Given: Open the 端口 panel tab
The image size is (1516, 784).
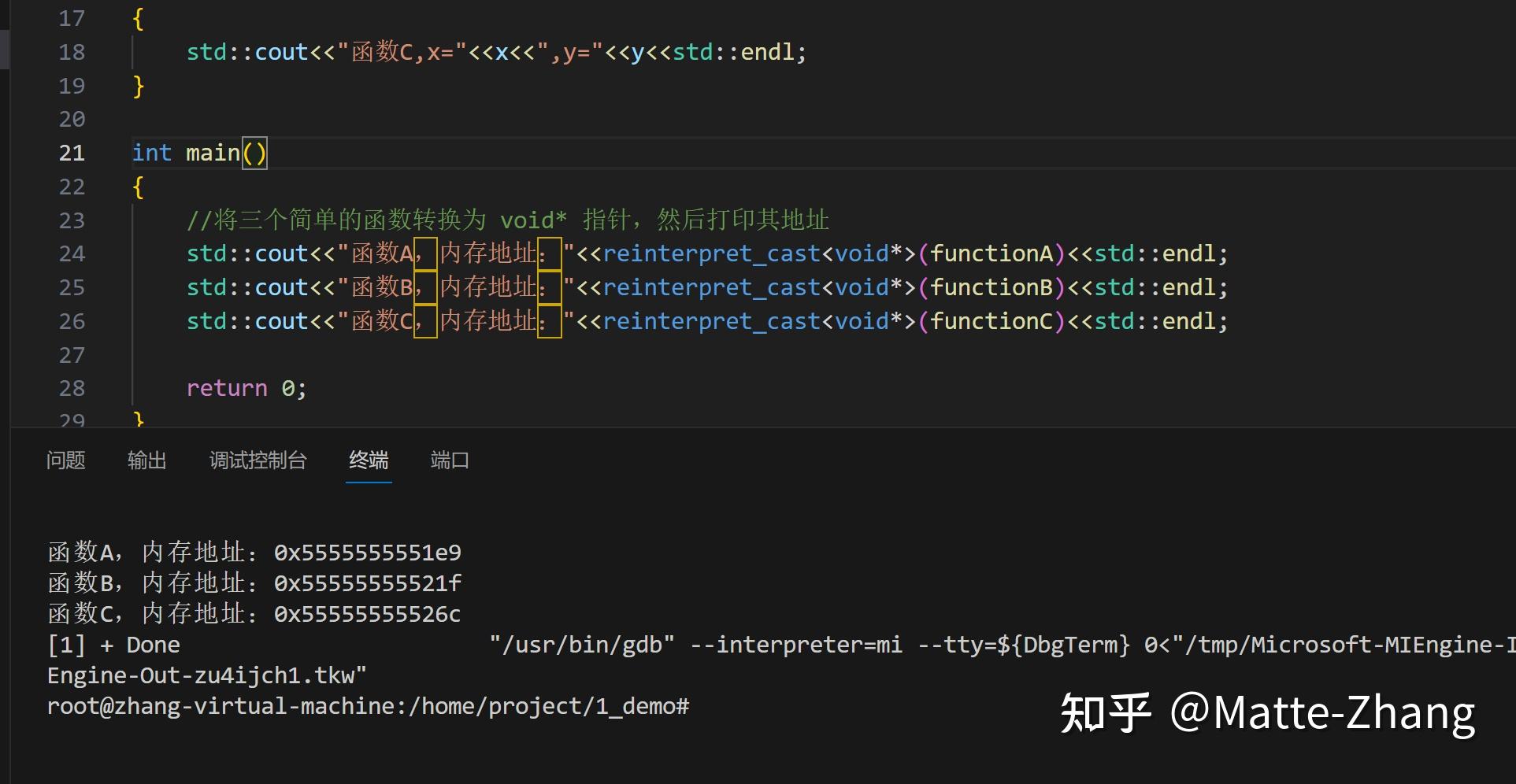Looking at the screenshot, I should point(448,460).
